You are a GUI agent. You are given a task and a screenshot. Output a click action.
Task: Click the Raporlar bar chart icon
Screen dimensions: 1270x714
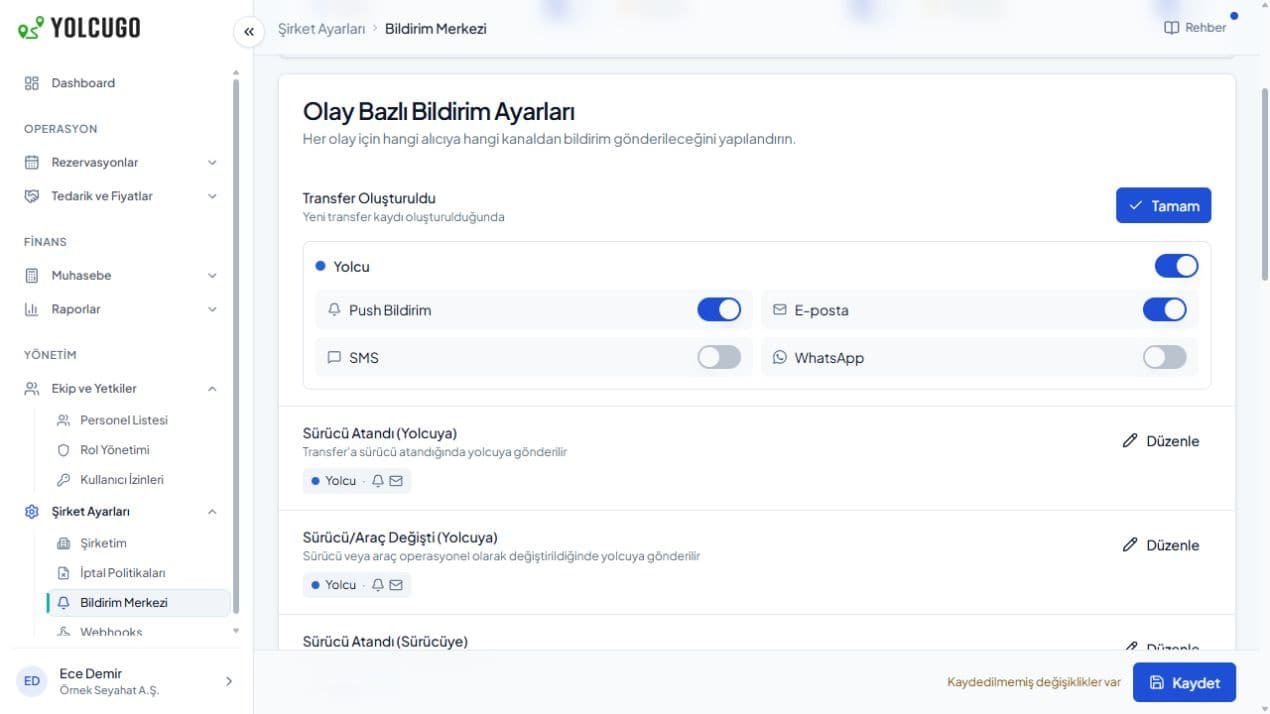click(32, 309)
